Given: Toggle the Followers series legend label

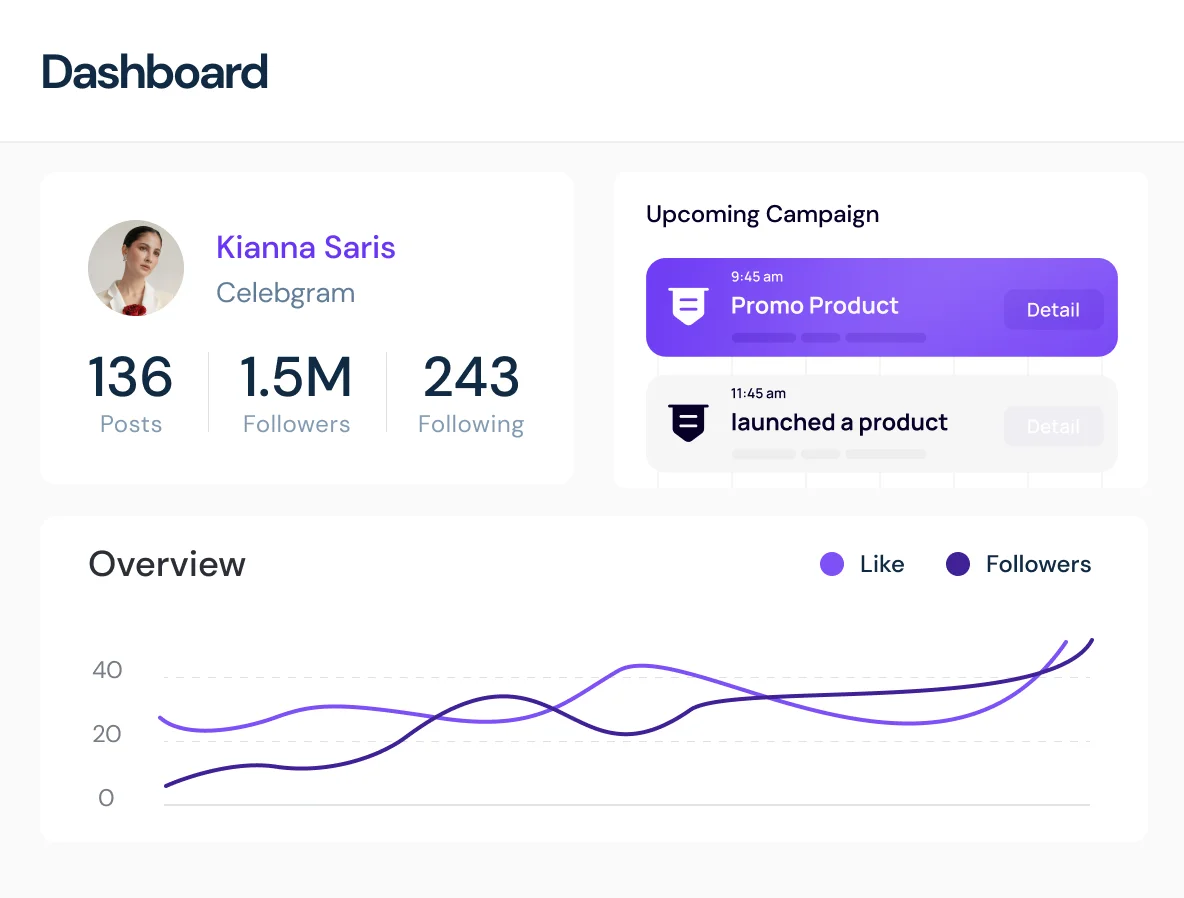Looking at the screenshot, I should coord(1038,564).
